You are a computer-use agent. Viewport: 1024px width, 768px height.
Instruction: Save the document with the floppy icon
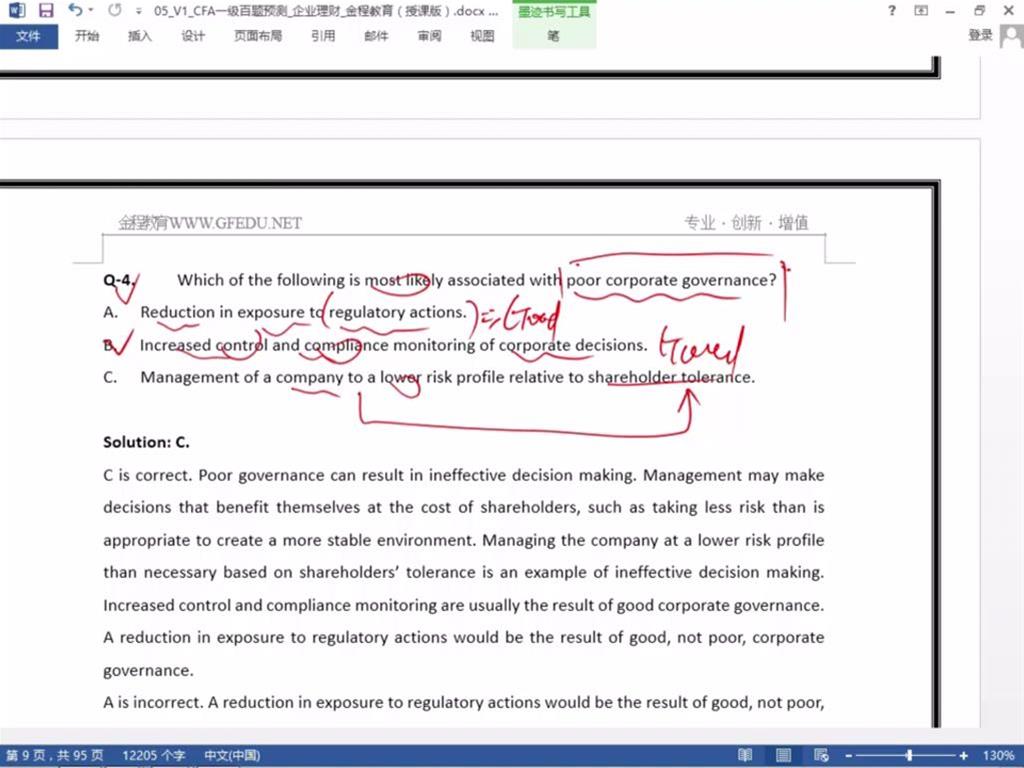click(46, 10)
